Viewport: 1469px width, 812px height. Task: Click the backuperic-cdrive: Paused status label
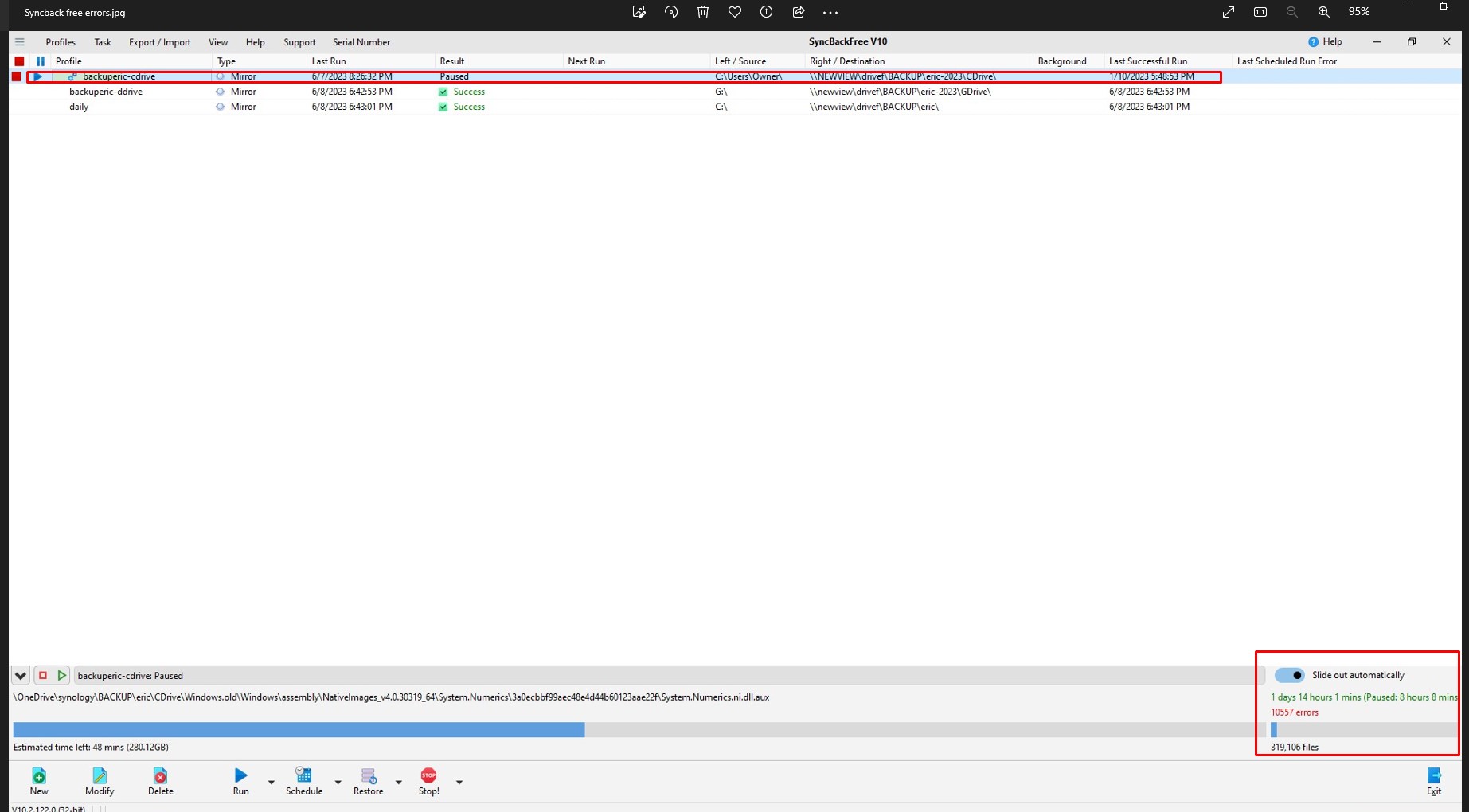point(131,676)
